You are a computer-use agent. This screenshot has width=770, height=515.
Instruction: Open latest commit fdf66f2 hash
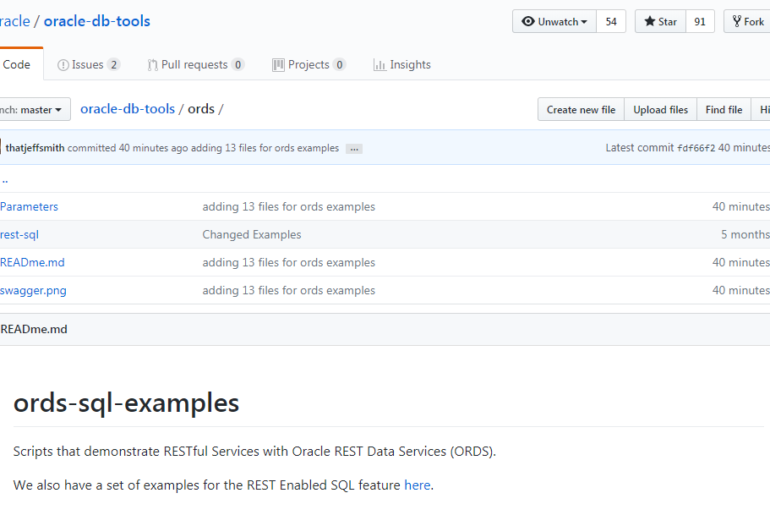coord(696,148)
